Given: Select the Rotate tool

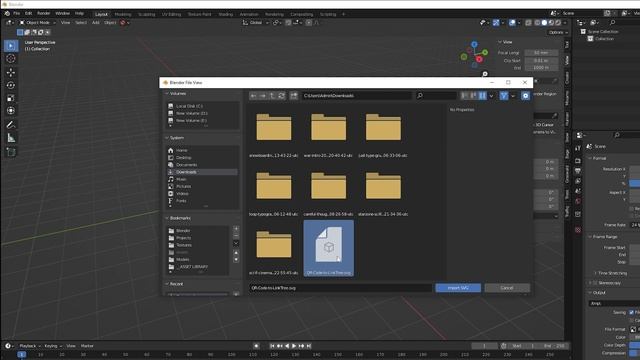Looking at the screenshot, I should [x=11, y=85].
